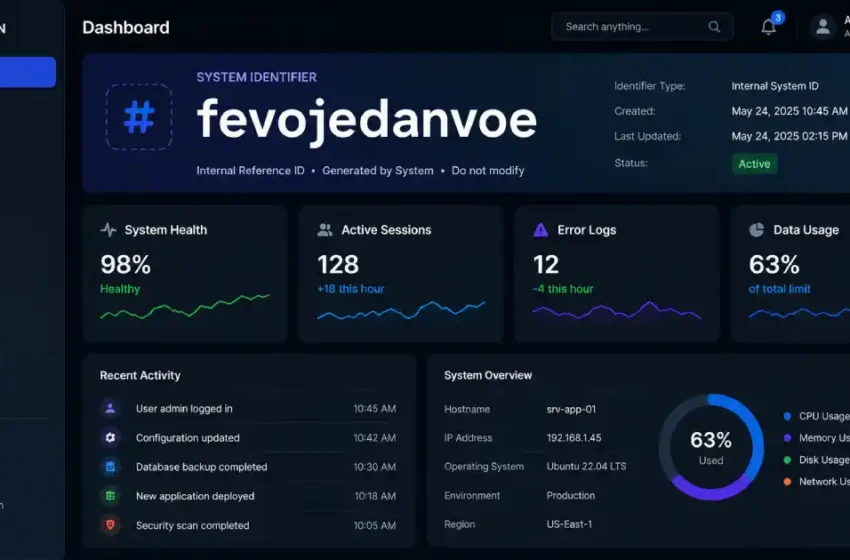Select the Database backup completed row

pyautogui.click(x=248, y=467)
